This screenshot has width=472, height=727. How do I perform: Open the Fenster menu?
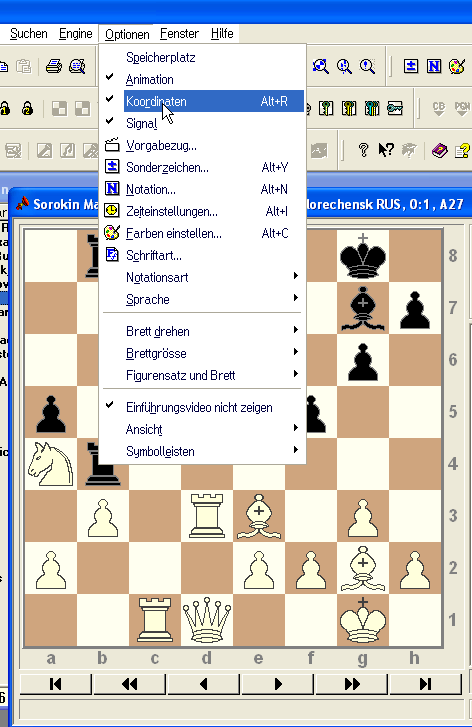point(179,34)
